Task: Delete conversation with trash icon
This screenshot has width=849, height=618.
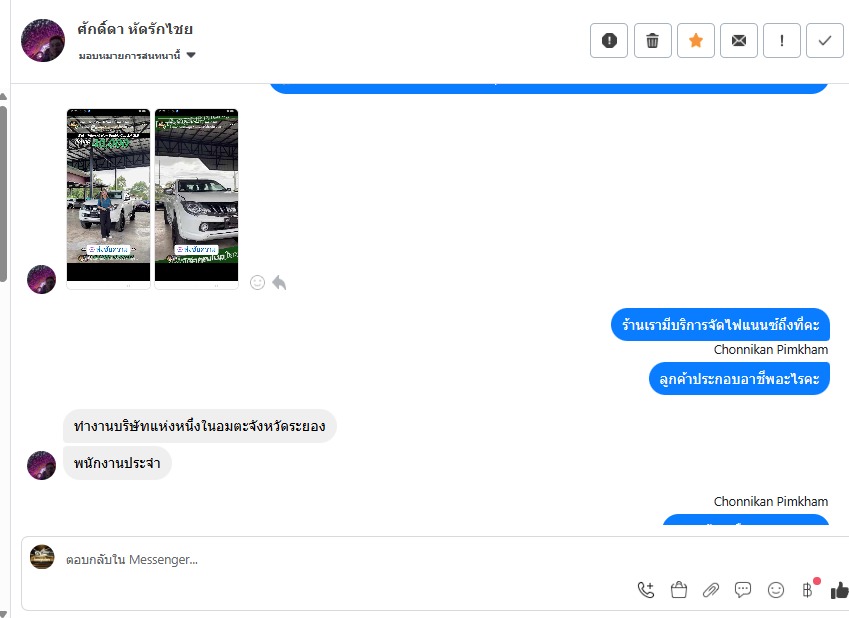Action: (652, 40)
